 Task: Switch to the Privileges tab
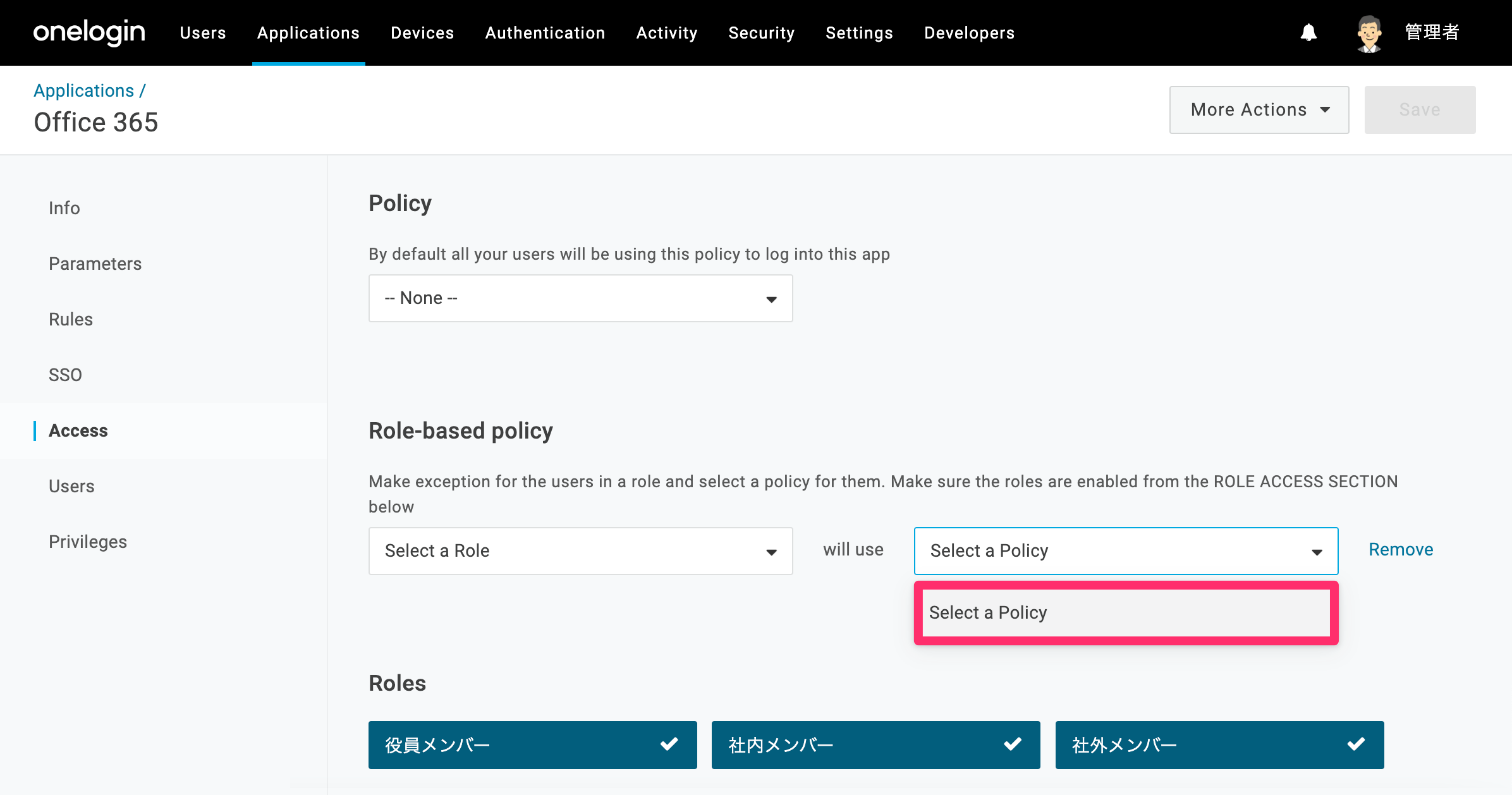88,542
